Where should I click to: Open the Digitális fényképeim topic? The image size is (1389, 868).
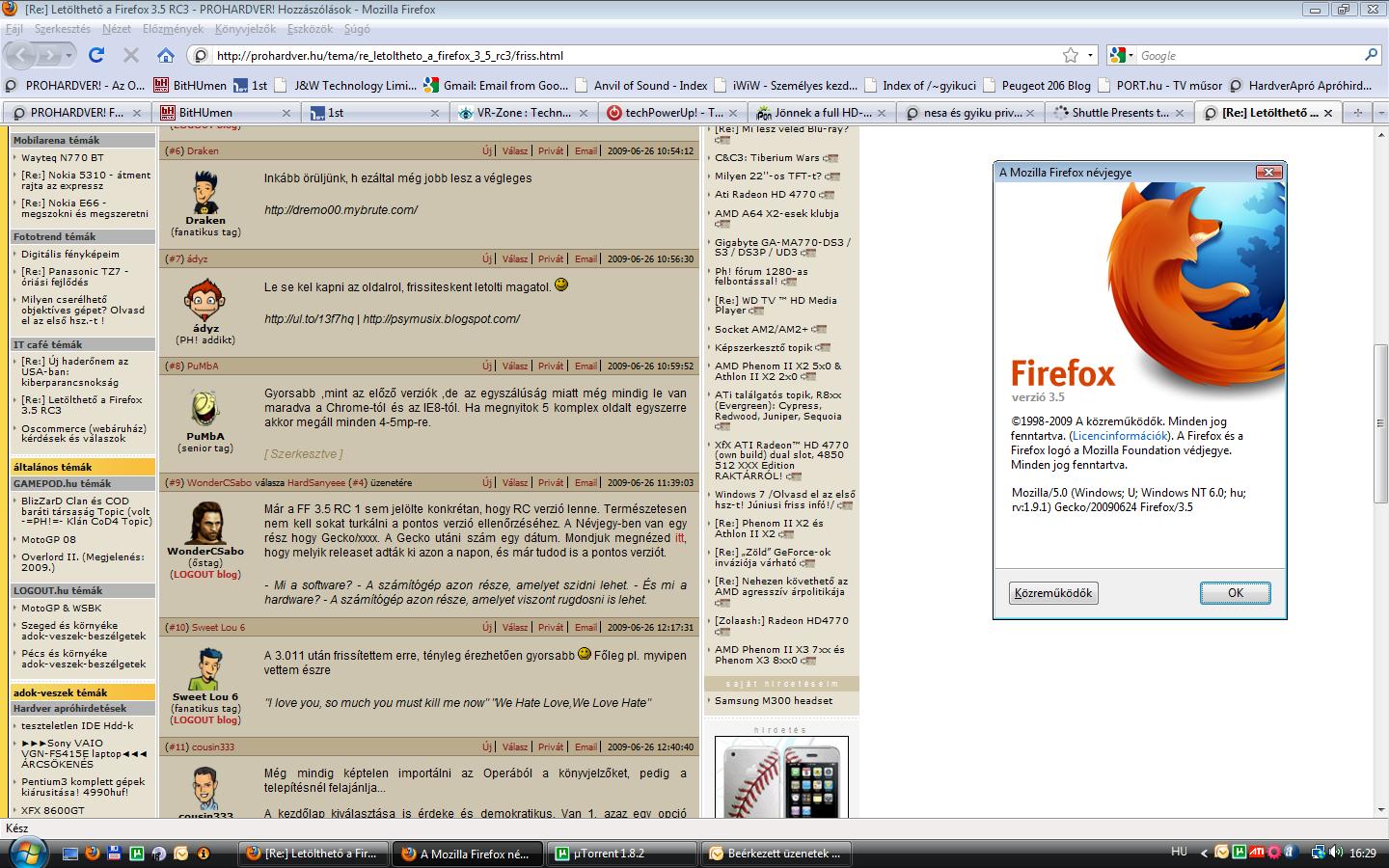pos(70,254)
